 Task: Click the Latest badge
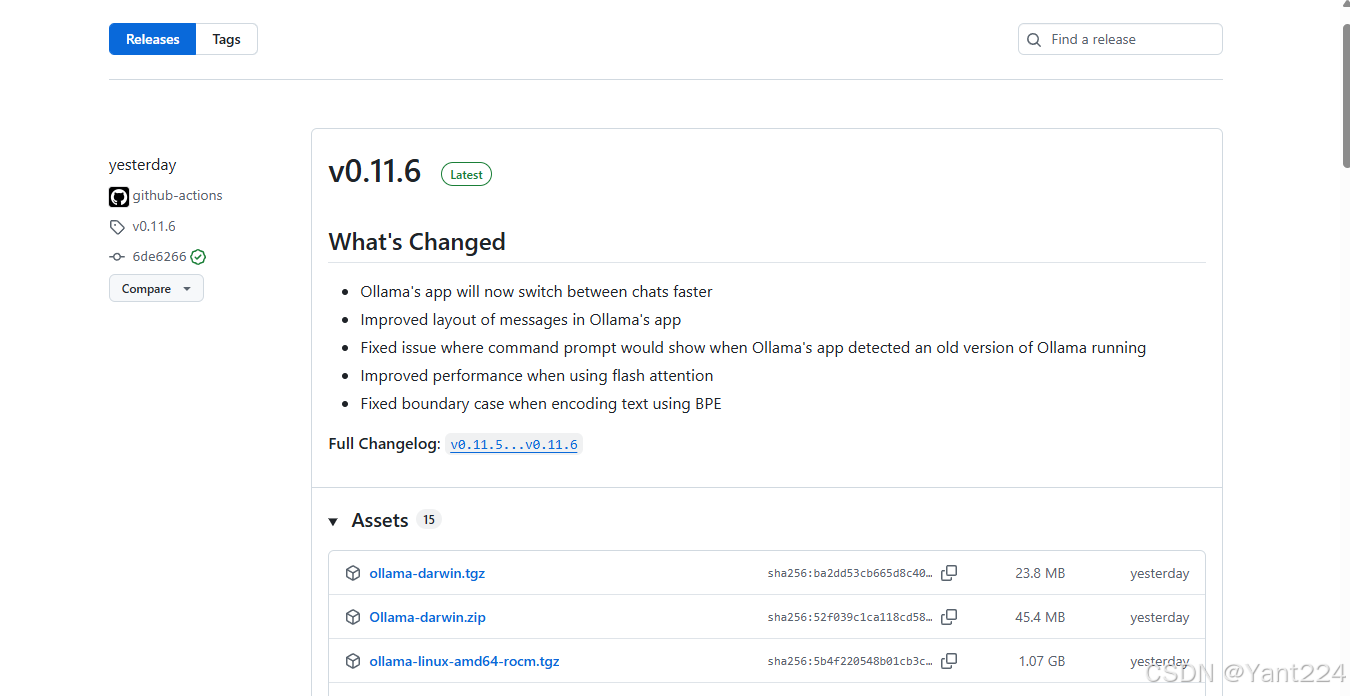(466, 174)
